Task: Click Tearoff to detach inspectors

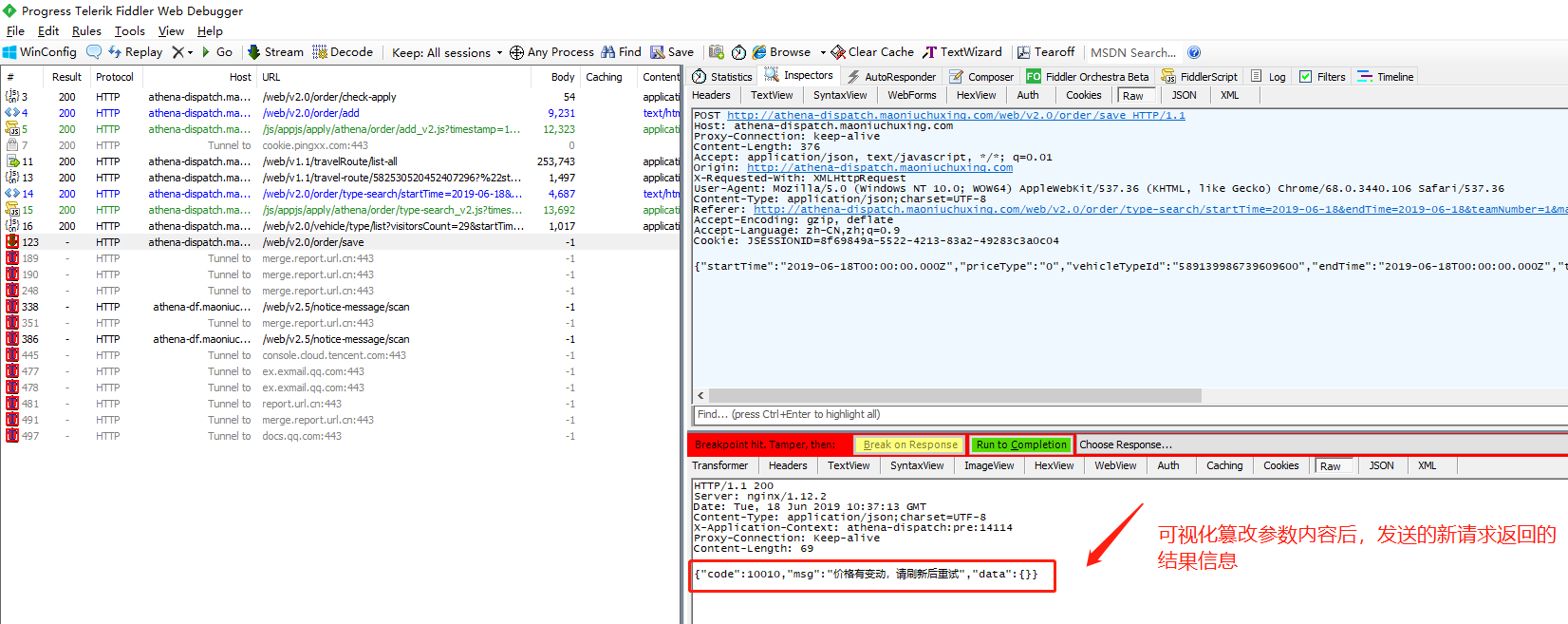Action: (x=1046, y=52)
